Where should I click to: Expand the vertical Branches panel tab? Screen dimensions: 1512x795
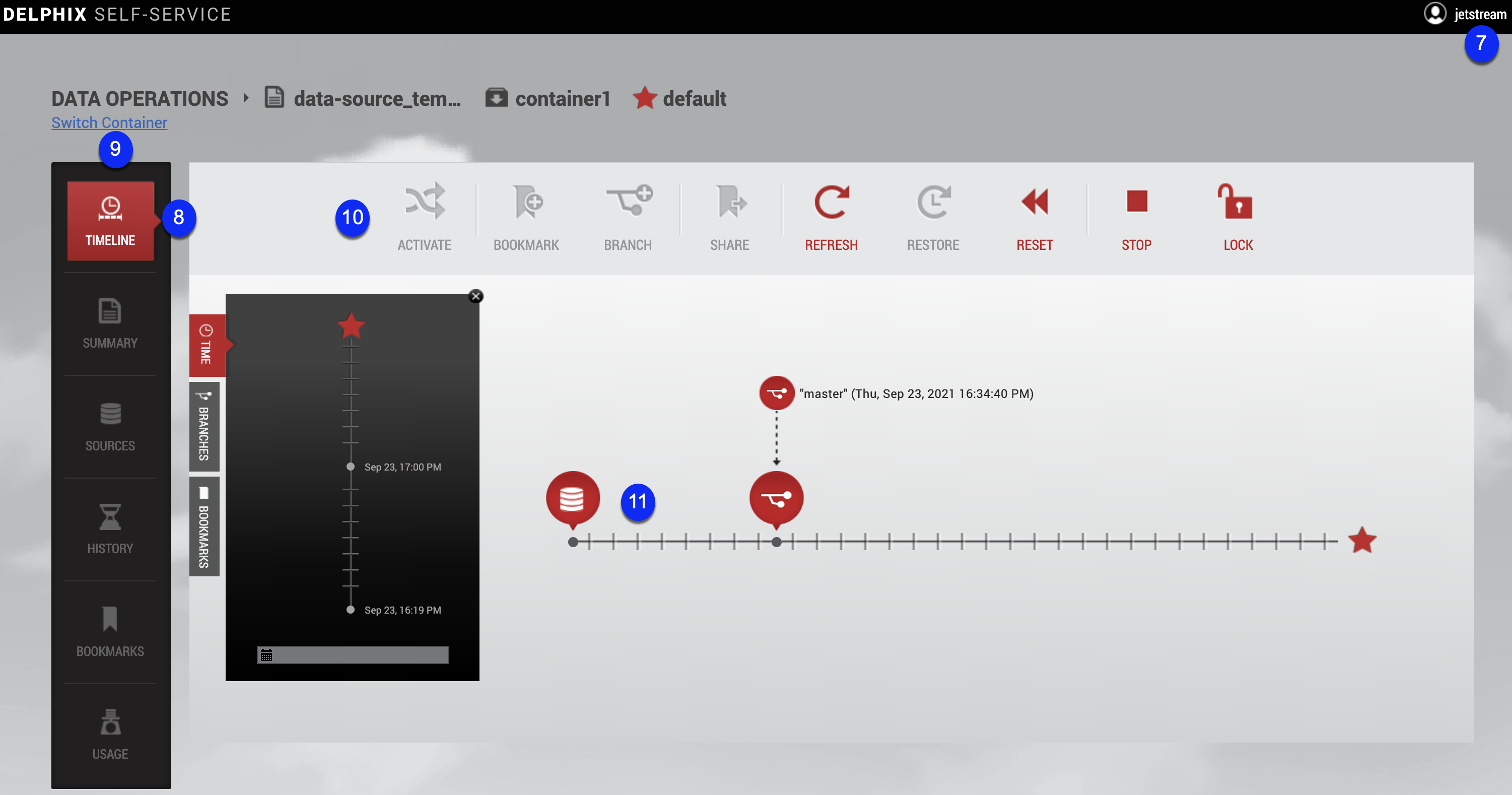[x=204, y=427]
